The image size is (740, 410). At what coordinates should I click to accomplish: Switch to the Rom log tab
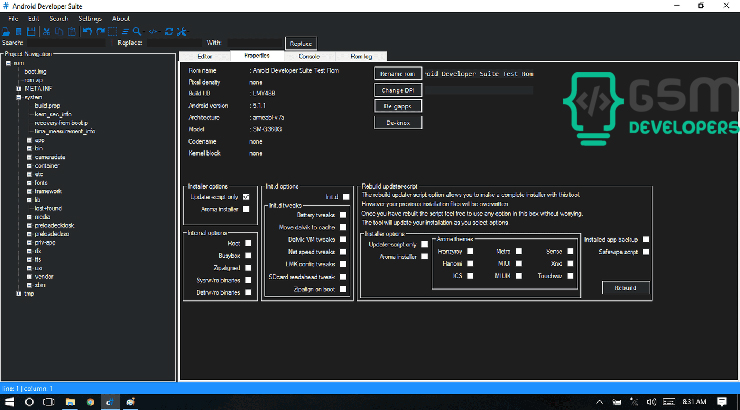pos(362,56)
